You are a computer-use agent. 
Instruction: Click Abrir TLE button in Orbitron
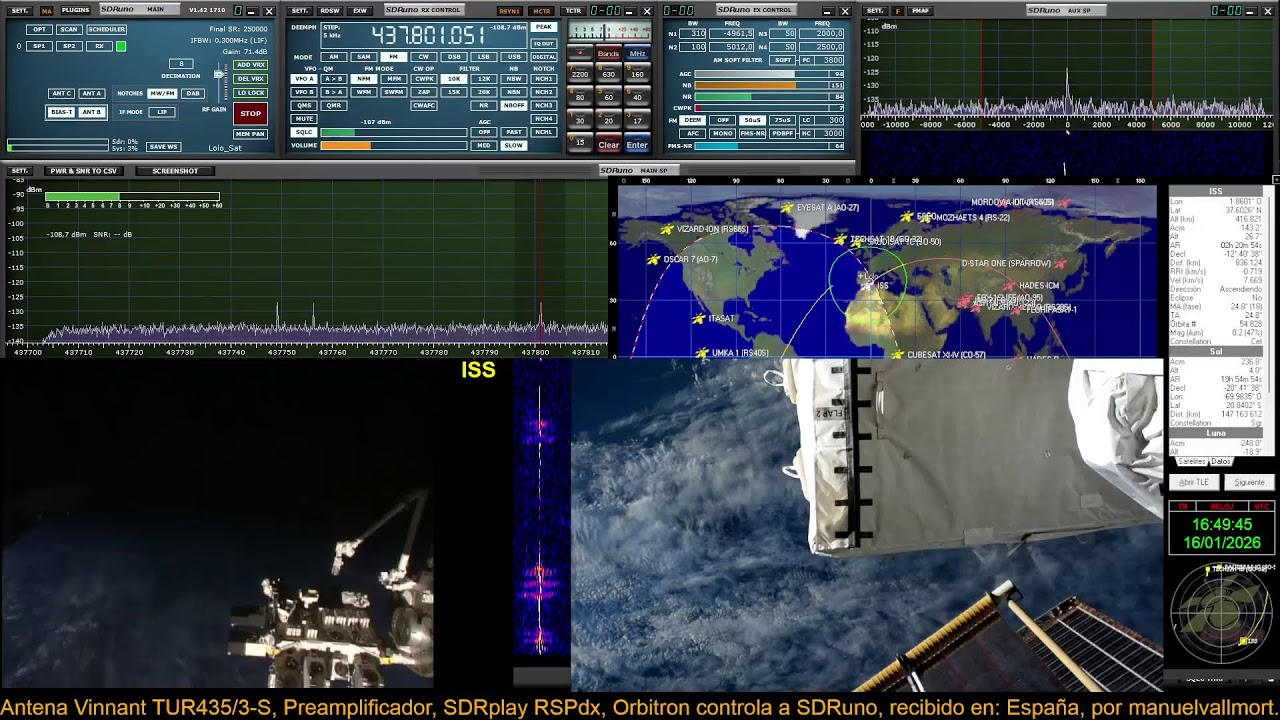click(x=1194, y=482)
